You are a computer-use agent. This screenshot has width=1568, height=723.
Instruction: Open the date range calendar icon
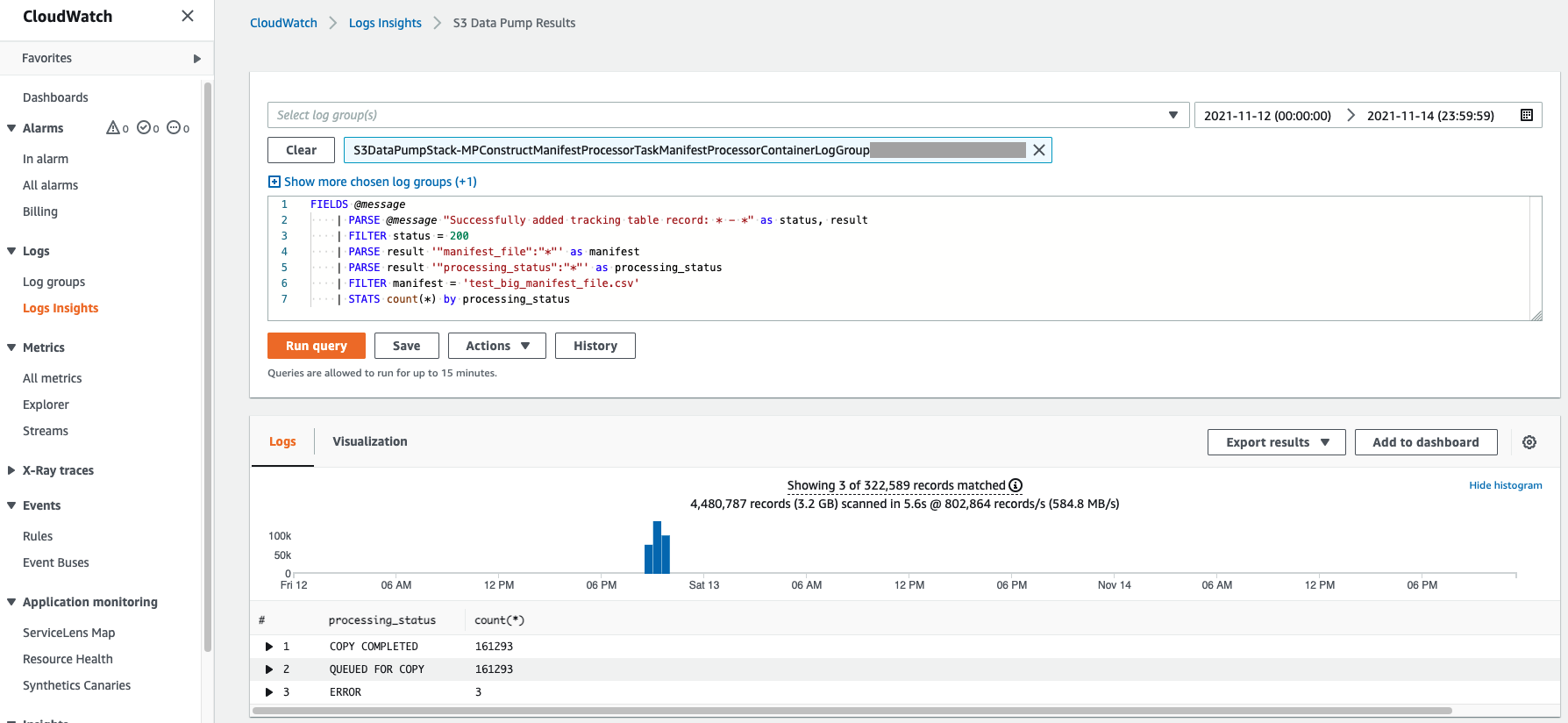[1527, 115]
